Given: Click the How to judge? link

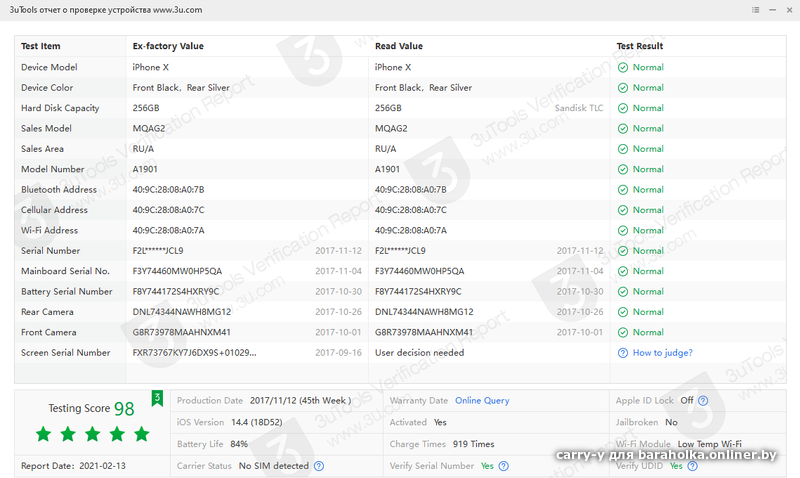Looking at the screenshot, I should pos(663,353).
